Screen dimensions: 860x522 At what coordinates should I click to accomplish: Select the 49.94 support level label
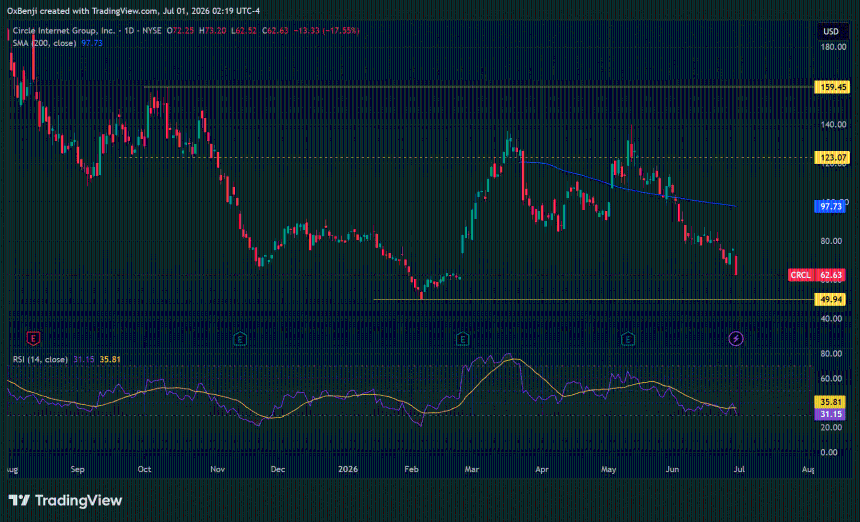(830, 299)
